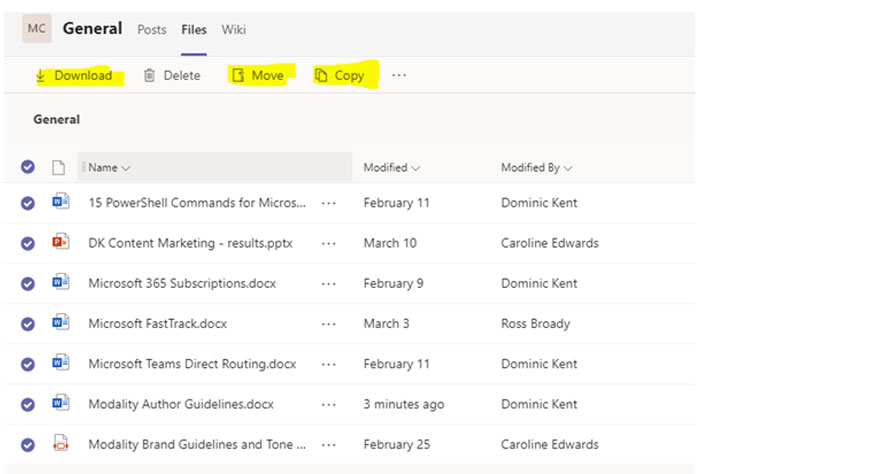Open the toolbar more options ellipsis

(399, 75)
